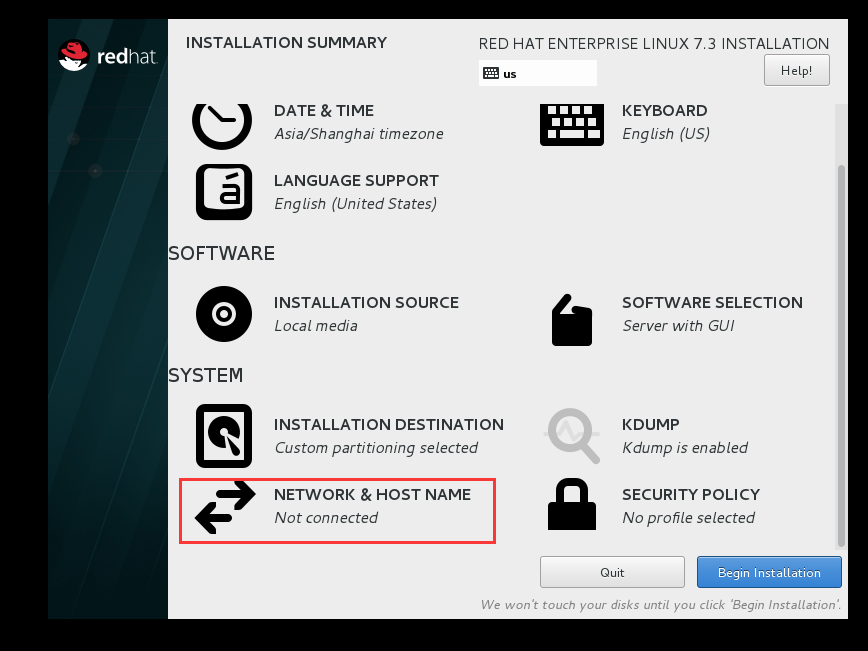Open the Software Selection package icon
The width and height of the screenshot is (868, 651).
[x=572, y=320]
